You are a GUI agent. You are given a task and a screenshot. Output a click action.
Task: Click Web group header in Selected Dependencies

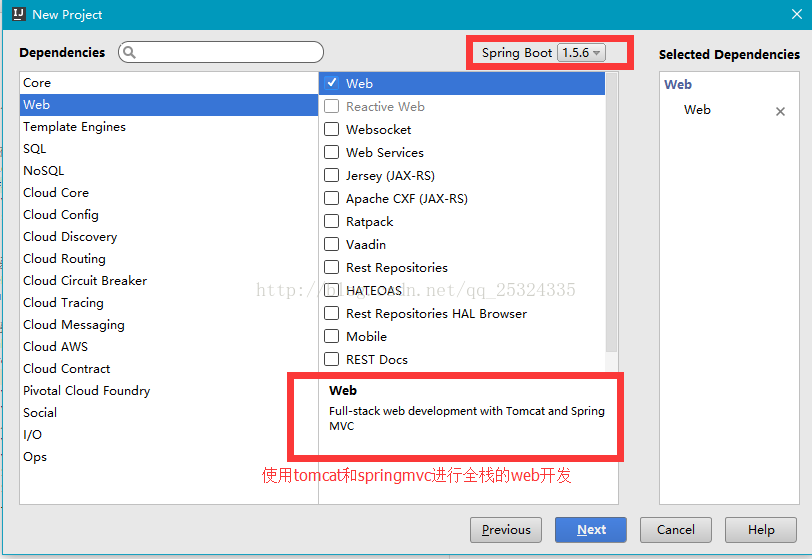pyautogui.click(x=678, y=84)
